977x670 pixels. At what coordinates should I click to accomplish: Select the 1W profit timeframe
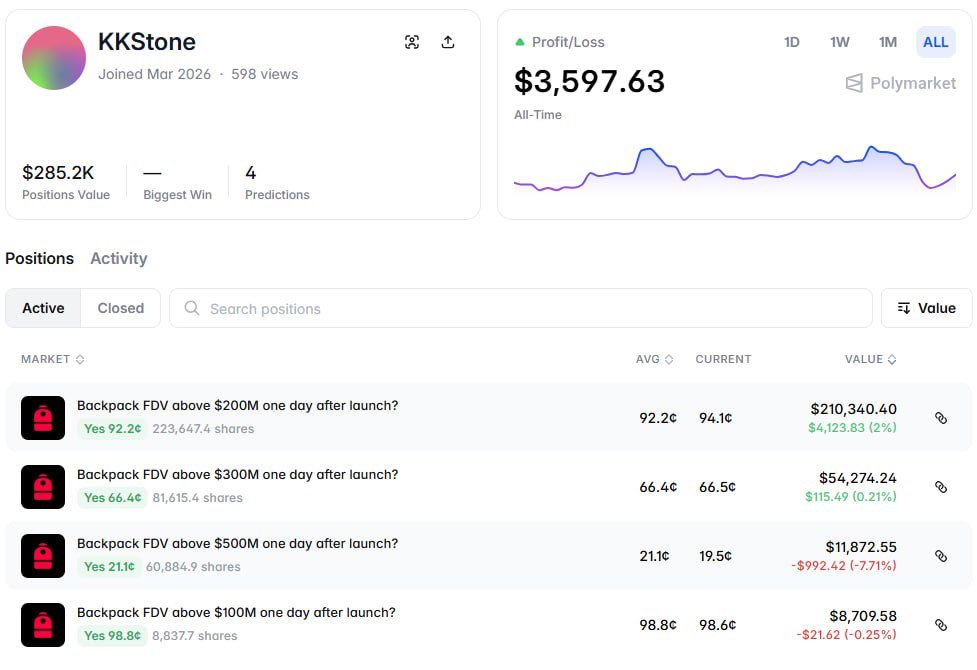839,42
